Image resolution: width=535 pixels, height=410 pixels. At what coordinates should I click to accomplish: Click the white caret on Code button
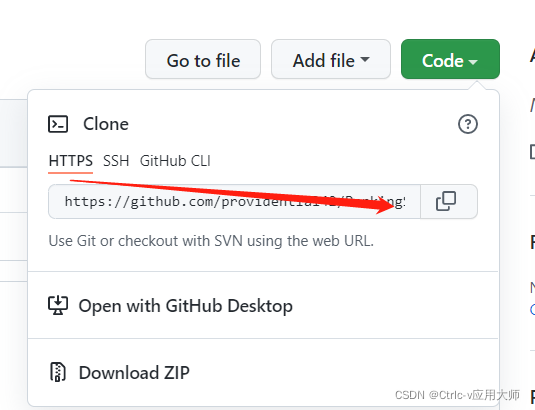click(x=473, y=62)
